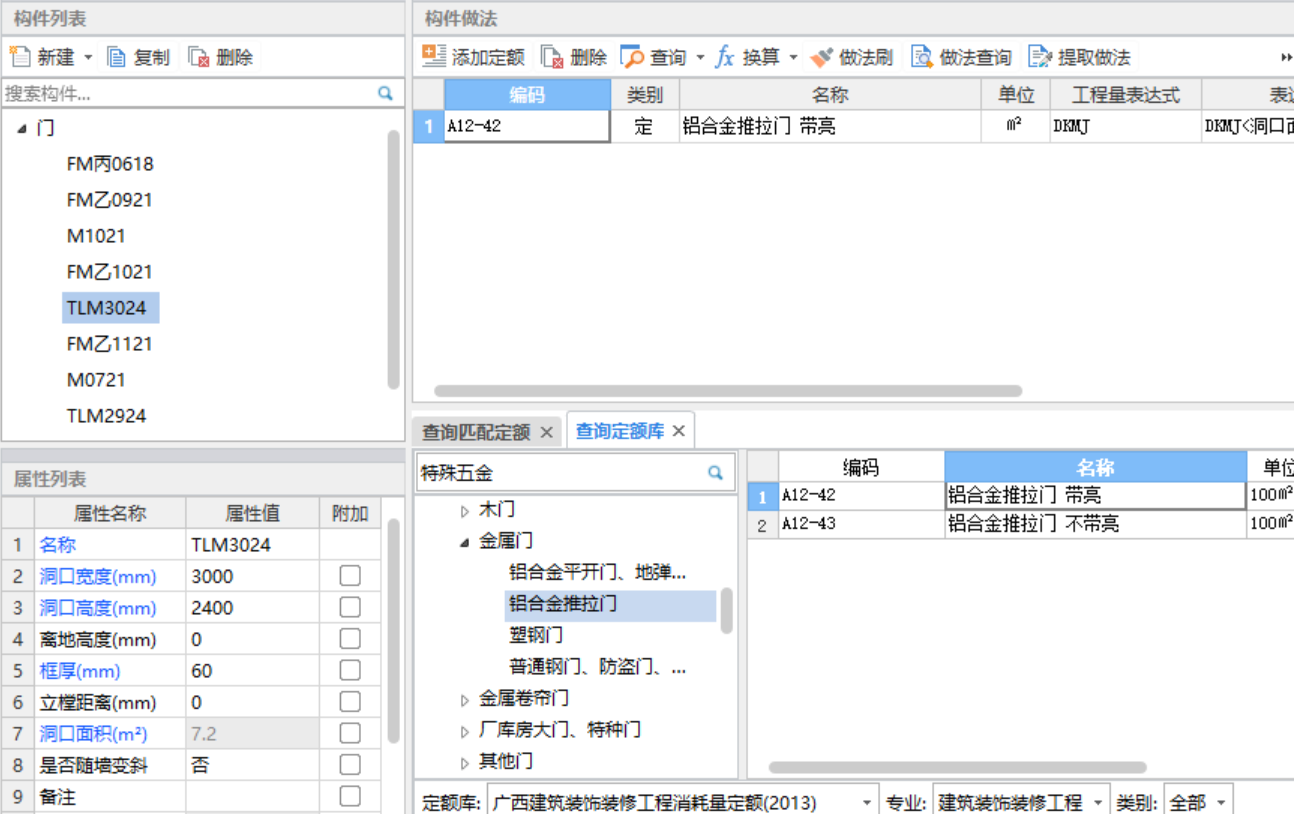The height and width of the screenshot is (814, 1294).
Task: Click the 提取做法 icon
Action: click(x=1040, y=57)
